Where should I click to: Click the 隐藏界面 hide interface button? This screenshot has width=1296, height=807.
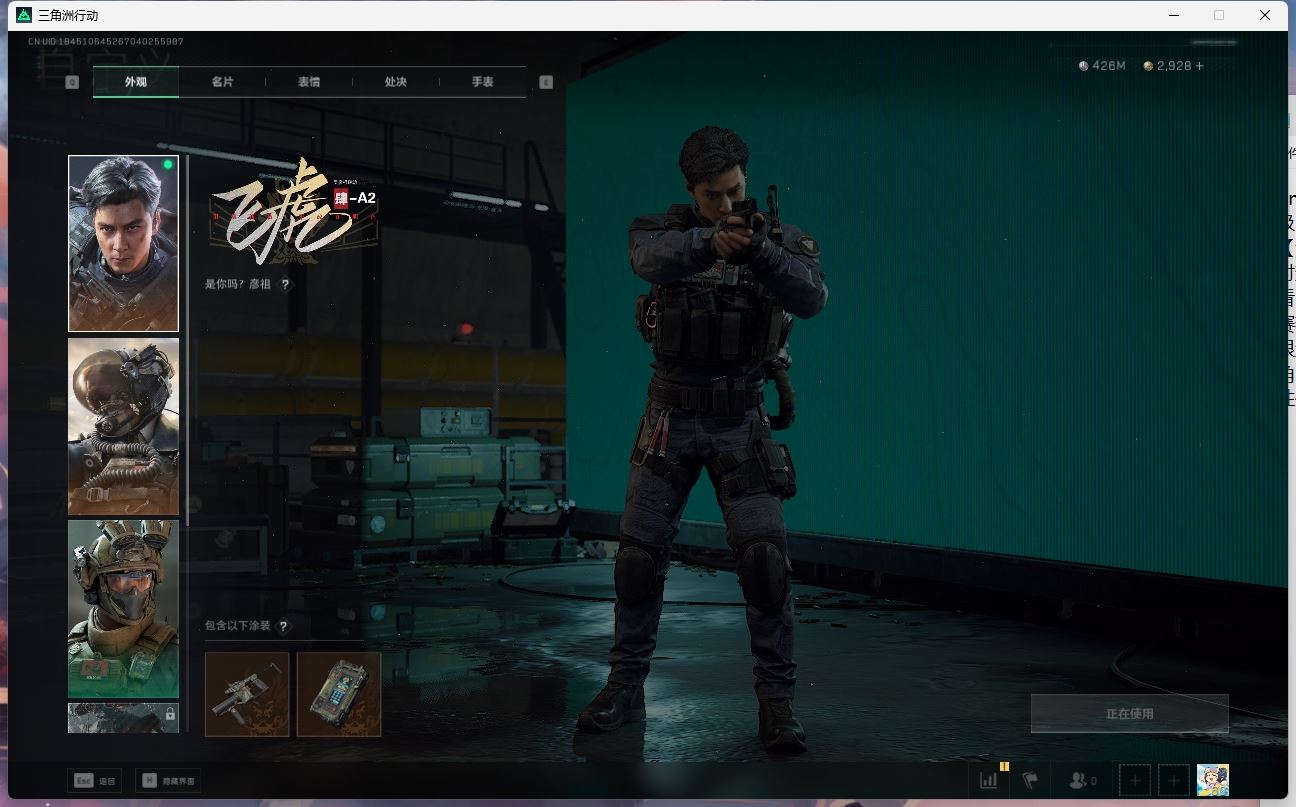(x=168, y=780)
